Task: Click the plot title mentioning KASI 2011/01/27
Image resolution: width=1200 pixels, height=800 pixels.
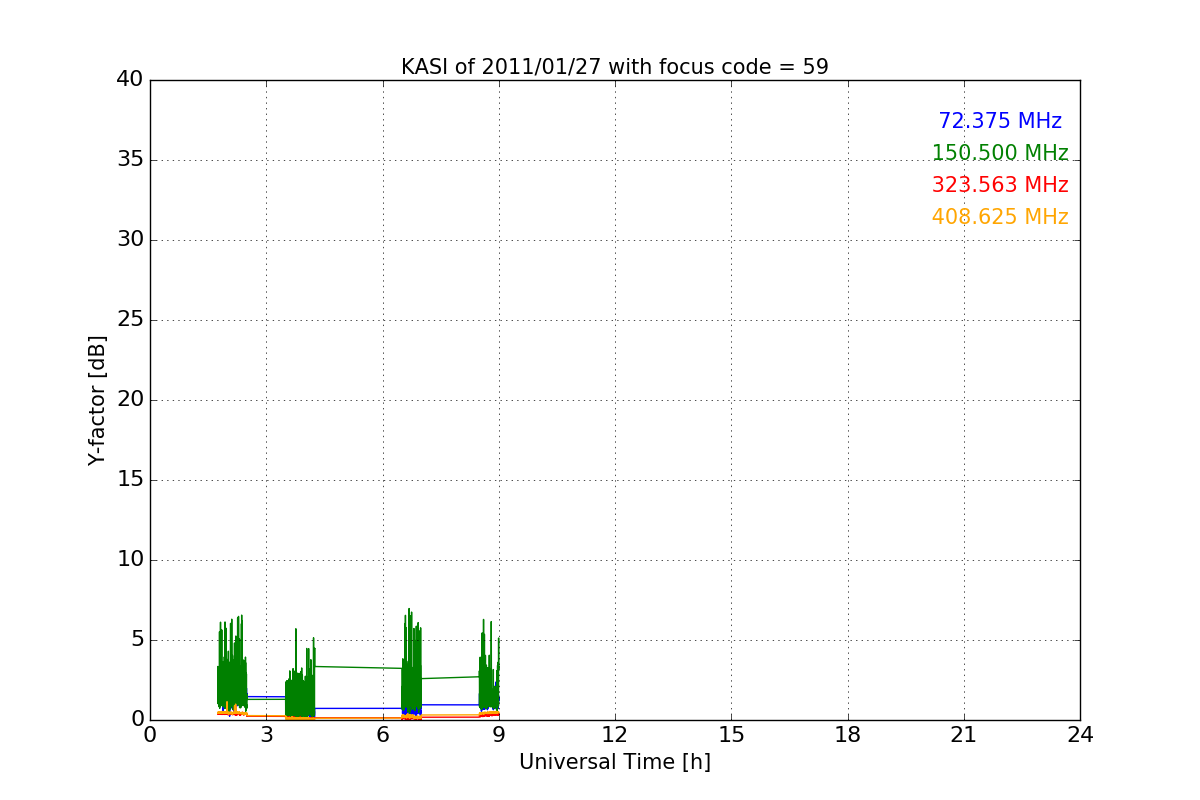Action: tap(614, 67)
